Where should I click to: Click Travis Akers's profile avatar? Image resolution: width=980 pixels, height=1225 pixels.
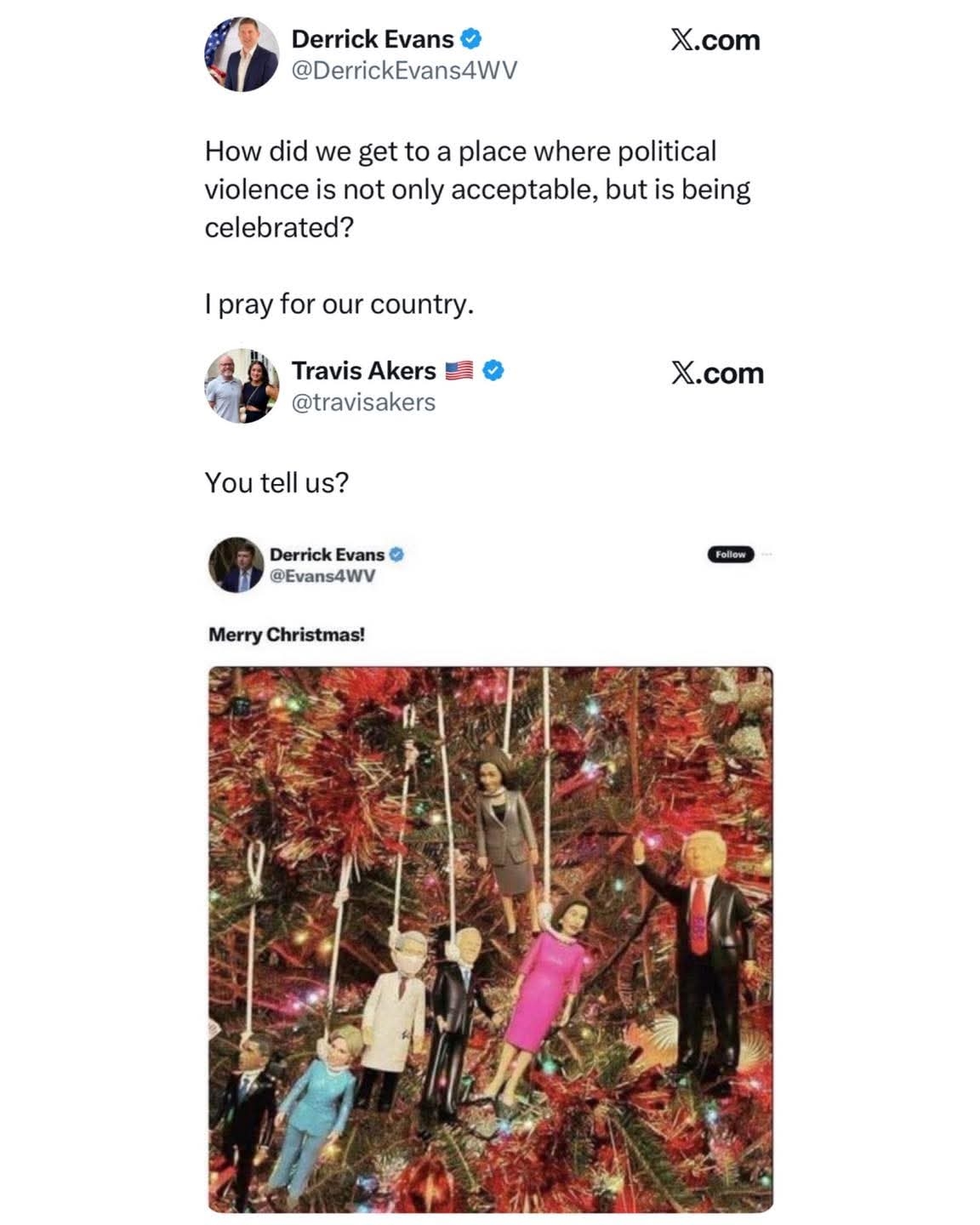(242, 386)
